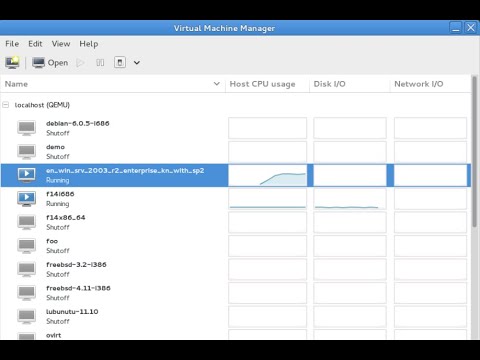Open the Help menu
Viewport: 480px width, 360px height.
point(89,44)
